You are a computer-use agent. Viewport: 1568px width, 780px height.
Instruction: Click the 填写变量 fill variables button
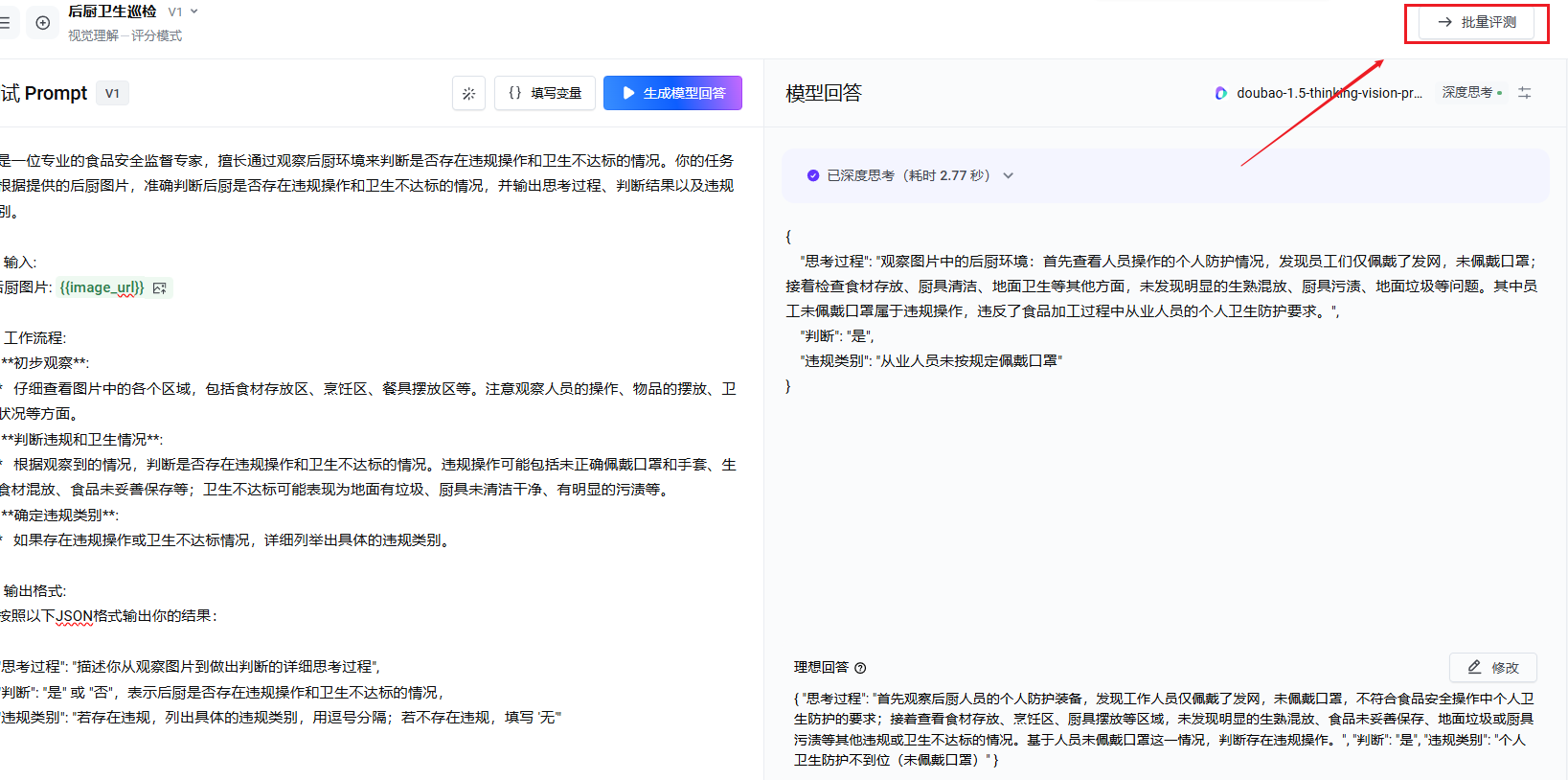point(545,93)
